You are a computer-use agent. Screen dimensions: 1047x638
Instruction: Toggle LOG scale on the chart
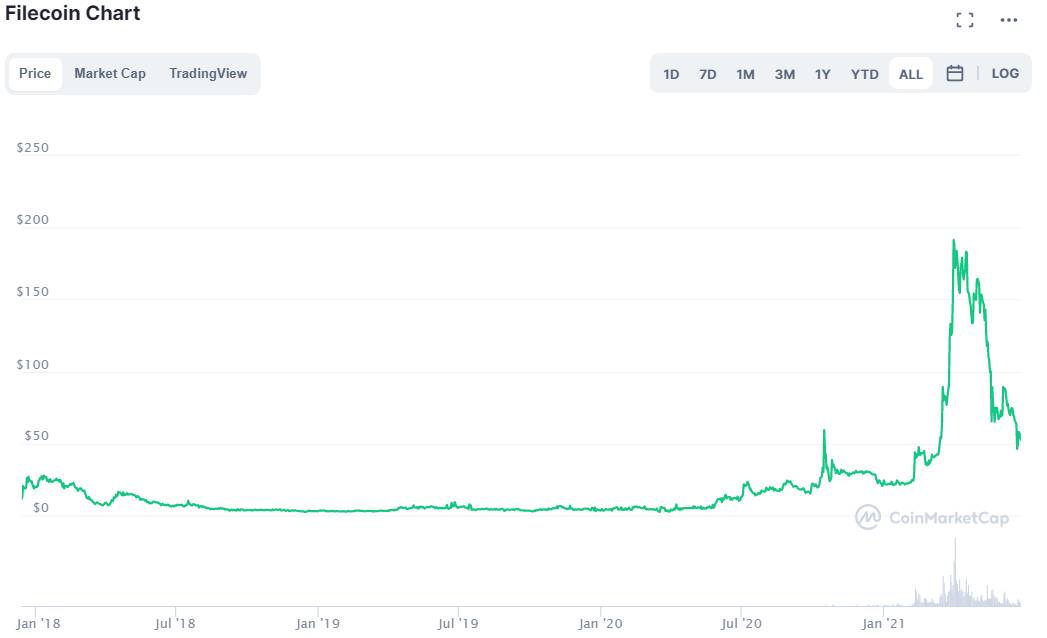[x=1005, y=73]
